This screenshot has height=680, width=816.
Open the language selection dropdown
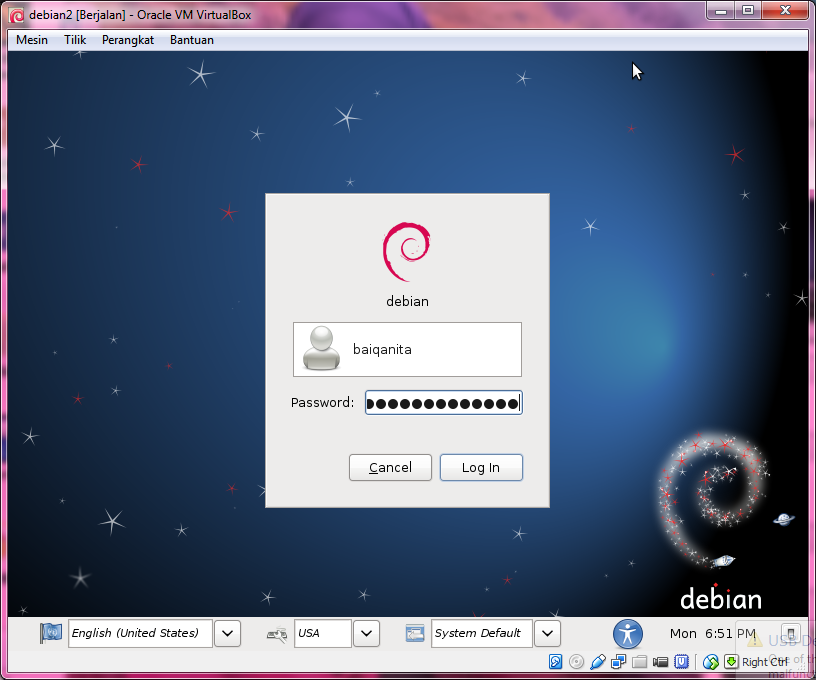pyautogui.click(x=227, y=633)
